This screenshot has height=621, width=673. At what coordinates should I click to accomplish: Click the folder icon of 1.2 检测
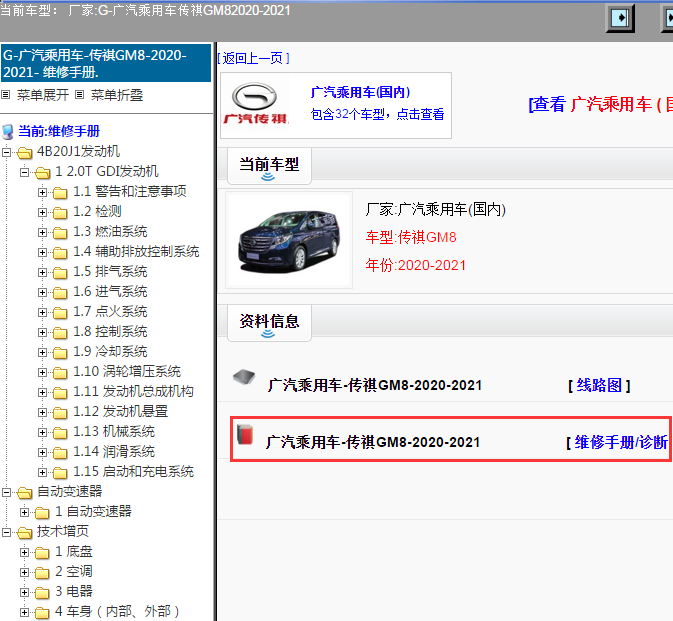tap(60, 212)
